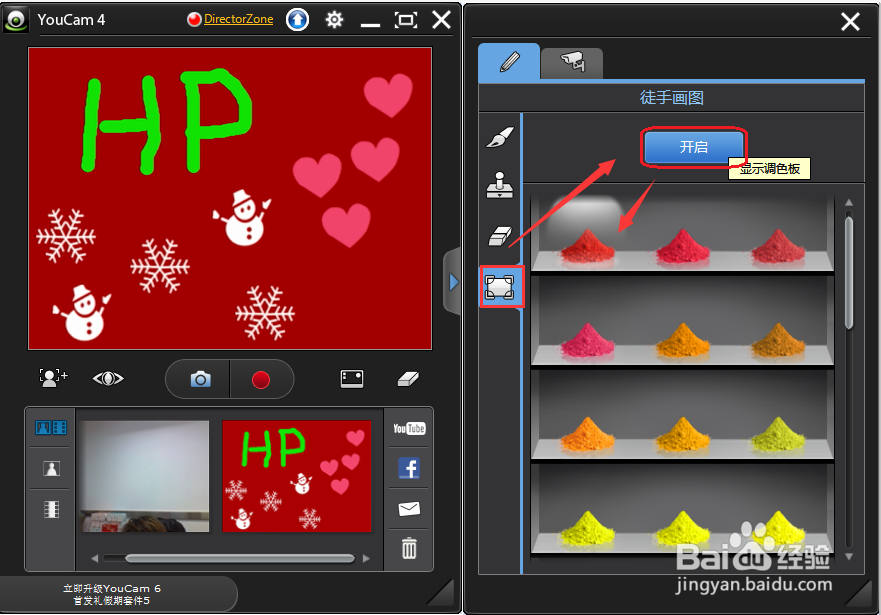The width and height of the screenshot is (881, 615).
Task: Select the eraser tool in drawing panel
Action: pos(499,236)
